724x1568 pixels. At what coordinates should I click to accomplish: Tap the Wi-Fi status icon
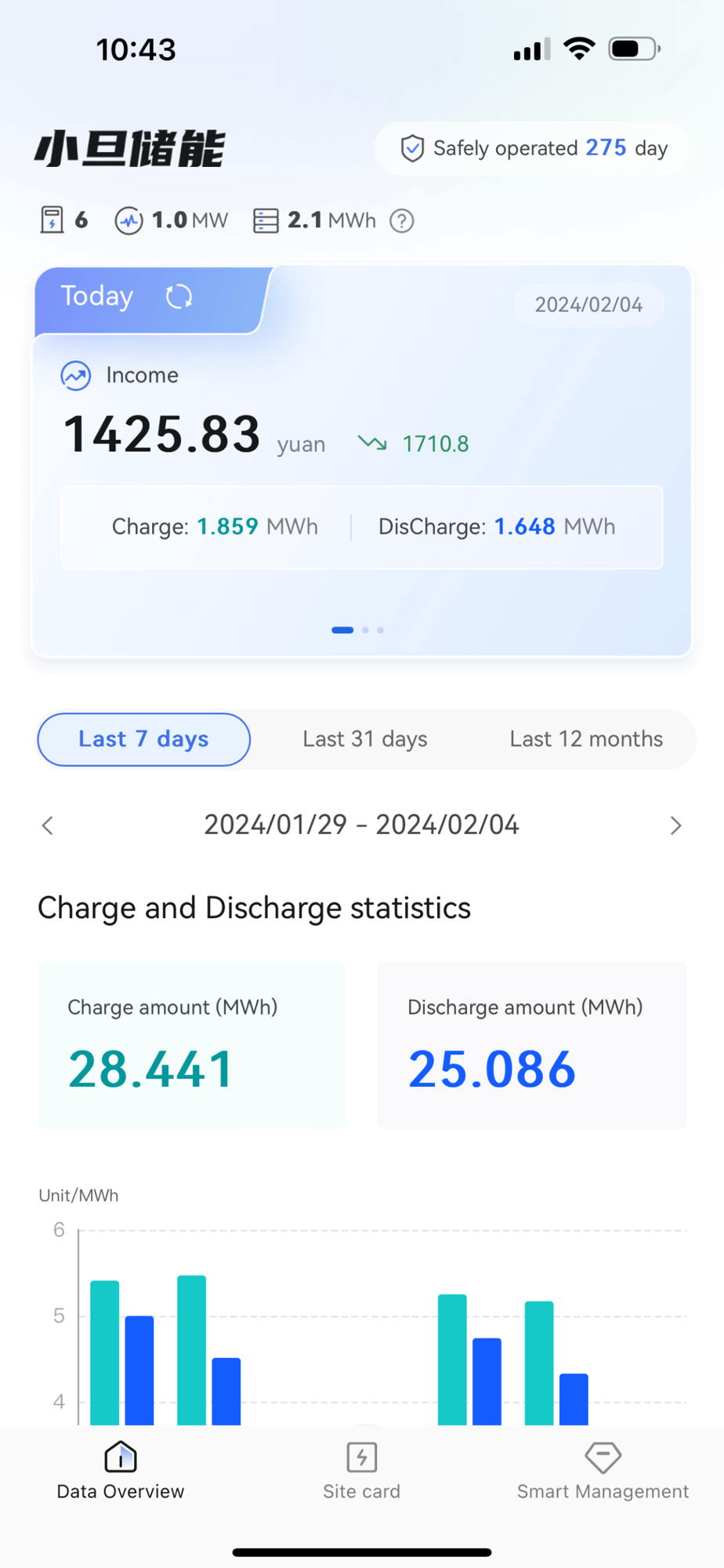click(x=580, y=49)
